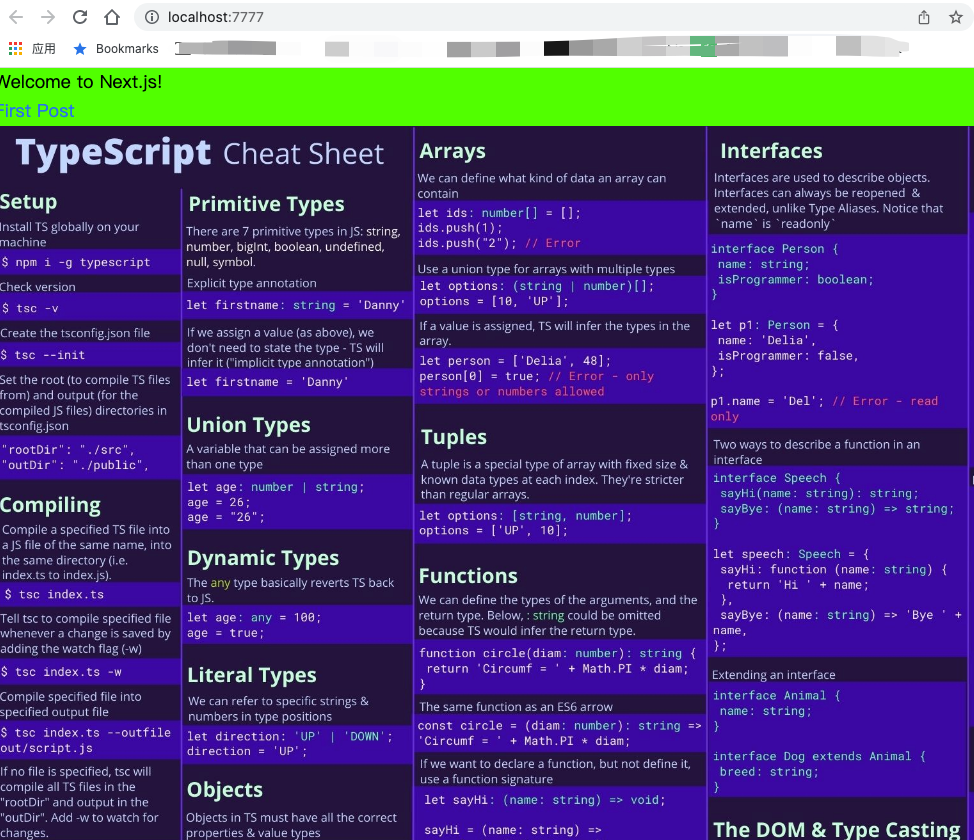
Task: Click the '$ tsc -v' command line
Action: (29, 308)
